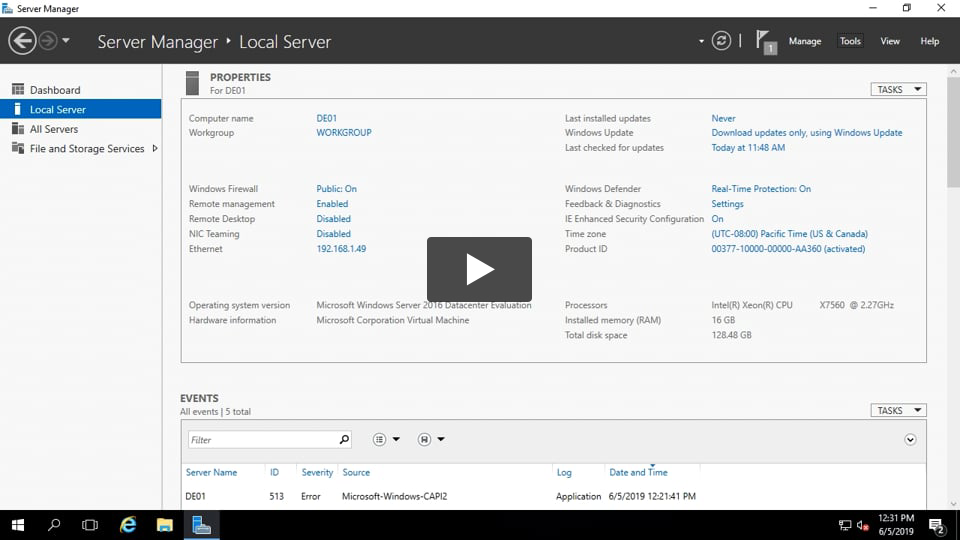The image size is (960, 540).
Task: Expand File and Storage Services
Action: [155, 149]
